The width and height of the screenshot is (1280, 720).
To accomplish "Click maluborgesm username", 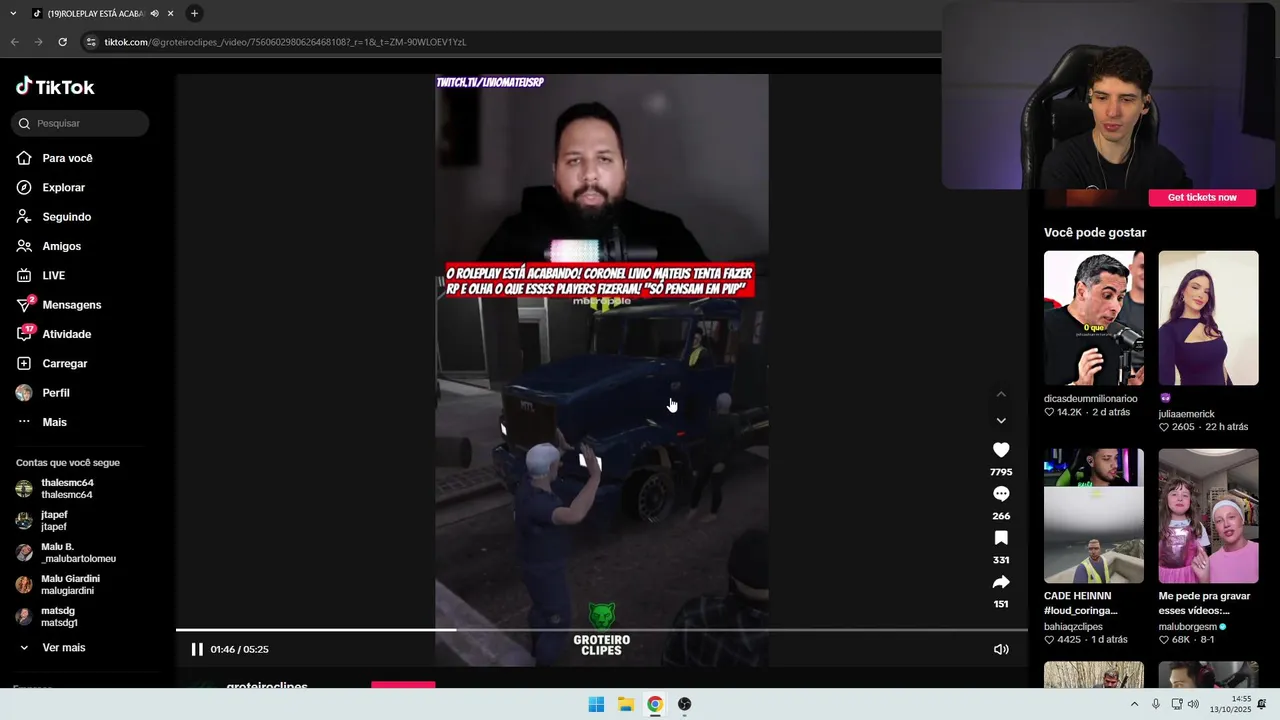I will 1188,627.
